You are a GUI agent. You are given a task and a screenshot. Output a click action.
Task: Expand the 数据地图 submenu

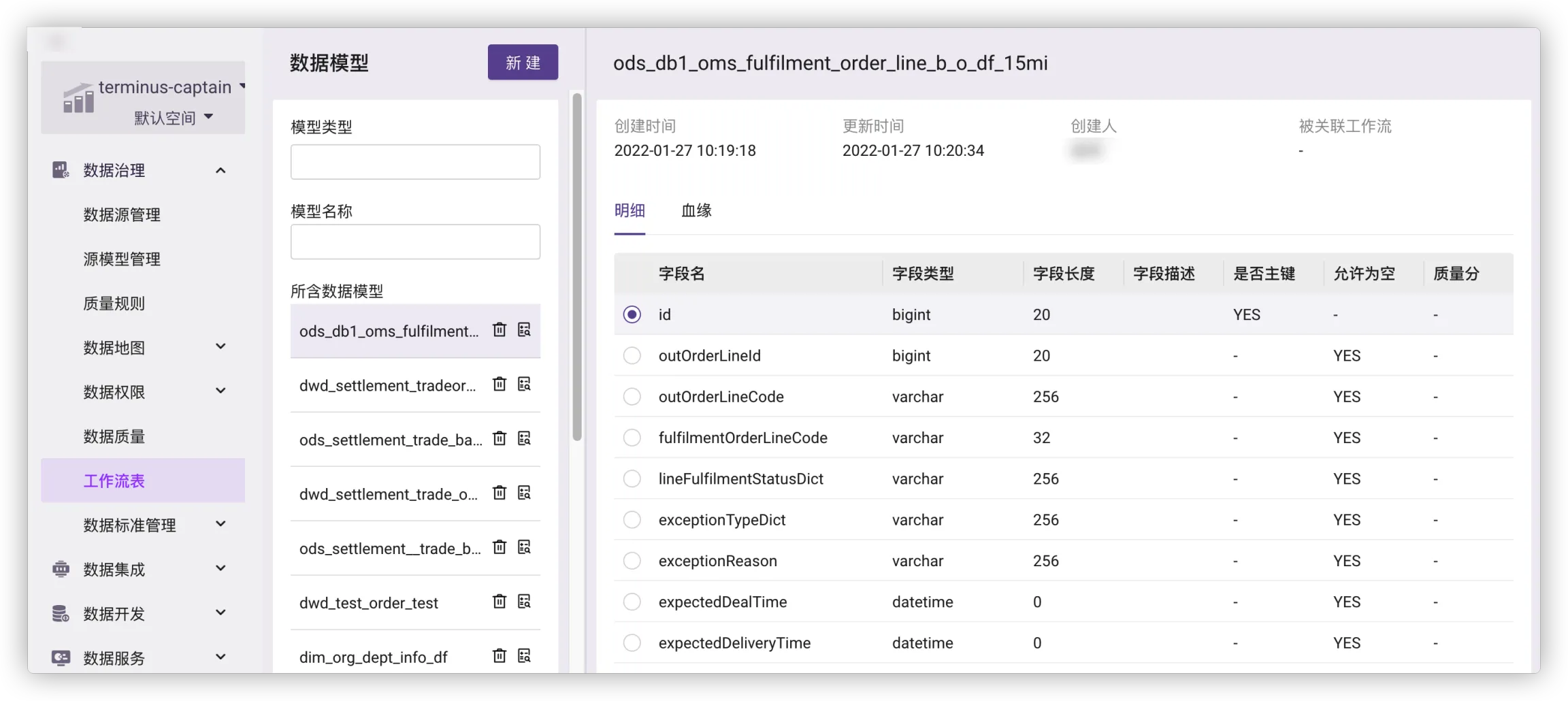(x=220, y=347)
